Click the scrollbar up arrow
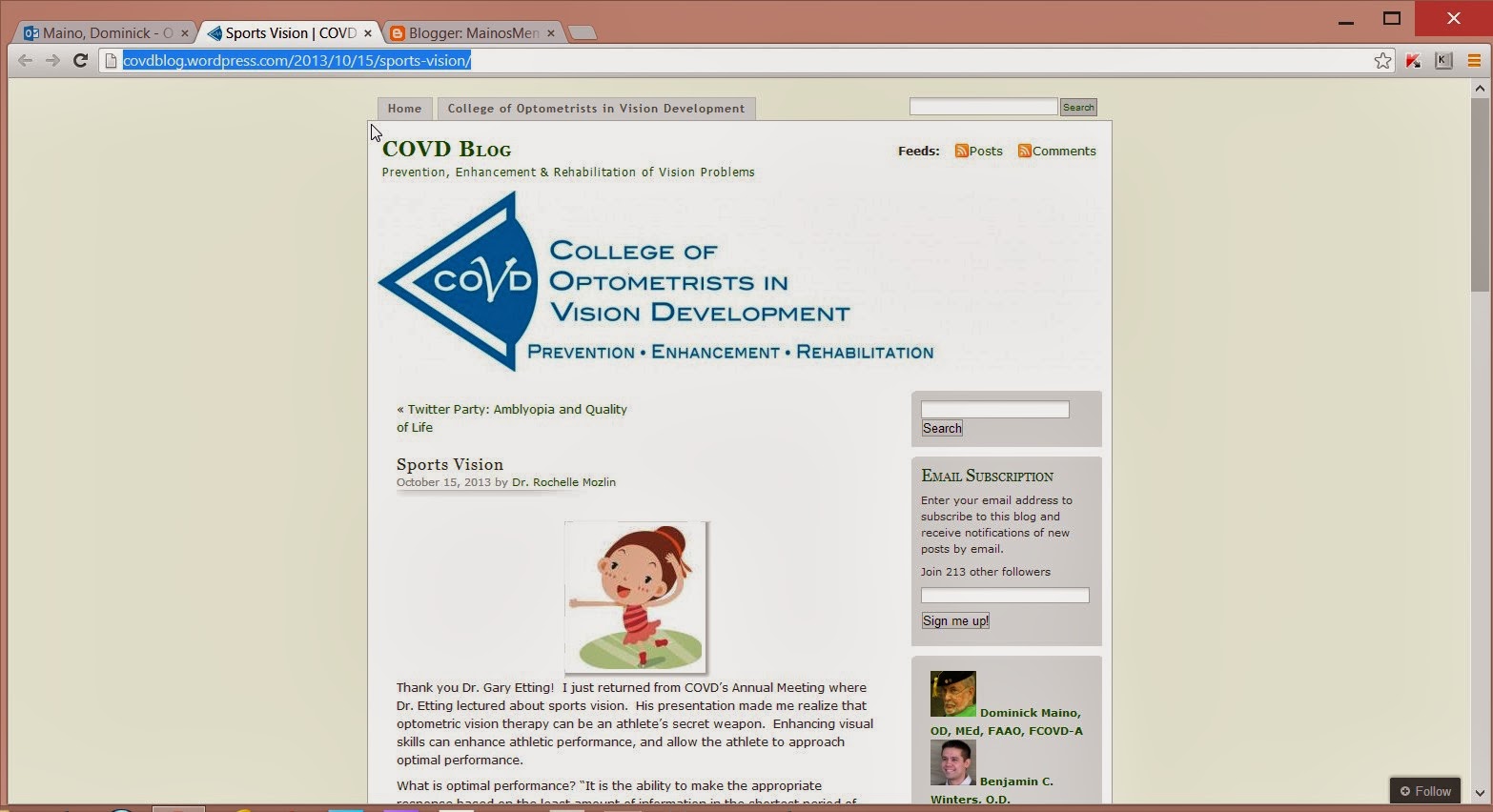This screenshot has height=812, width=1493. 1480,89
